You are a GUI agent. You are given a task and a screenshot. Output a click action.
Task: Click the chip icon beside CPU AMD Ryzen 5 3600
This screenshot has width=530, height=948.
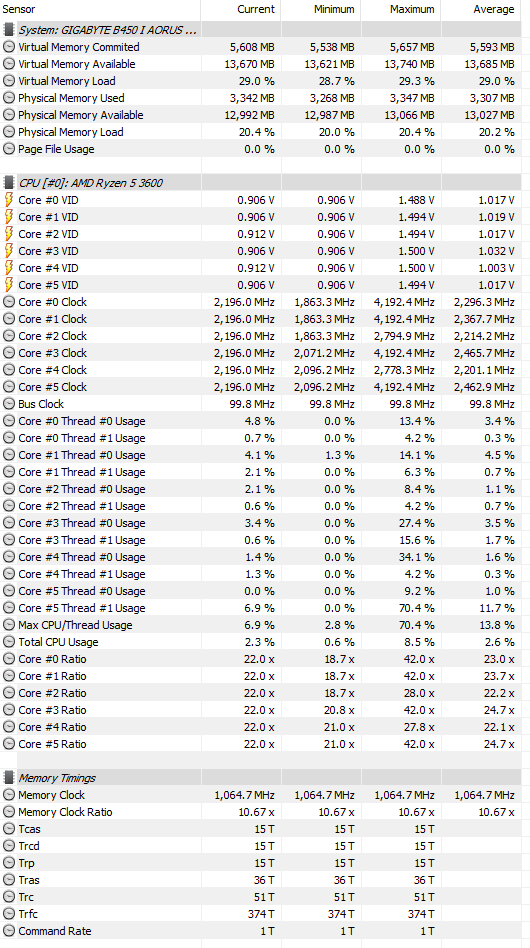click(x=8, y=183)
